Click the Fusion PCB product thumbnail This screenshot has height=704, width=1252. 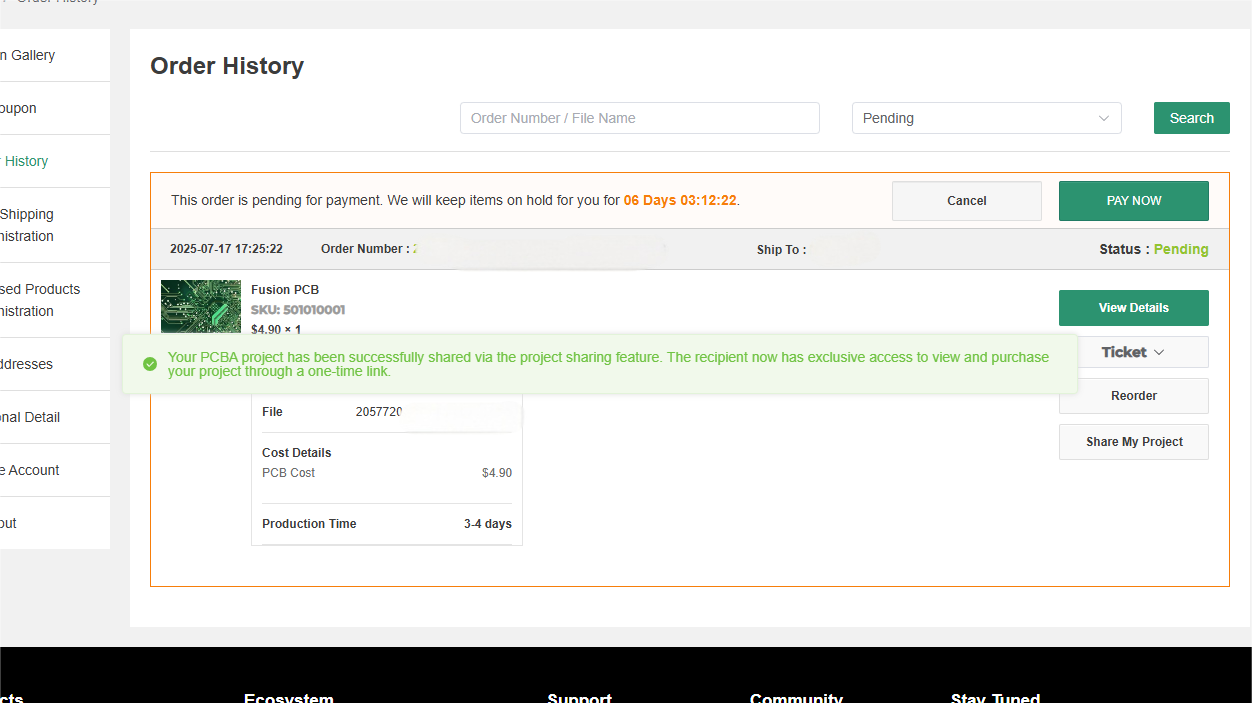[x=200, y=306]
